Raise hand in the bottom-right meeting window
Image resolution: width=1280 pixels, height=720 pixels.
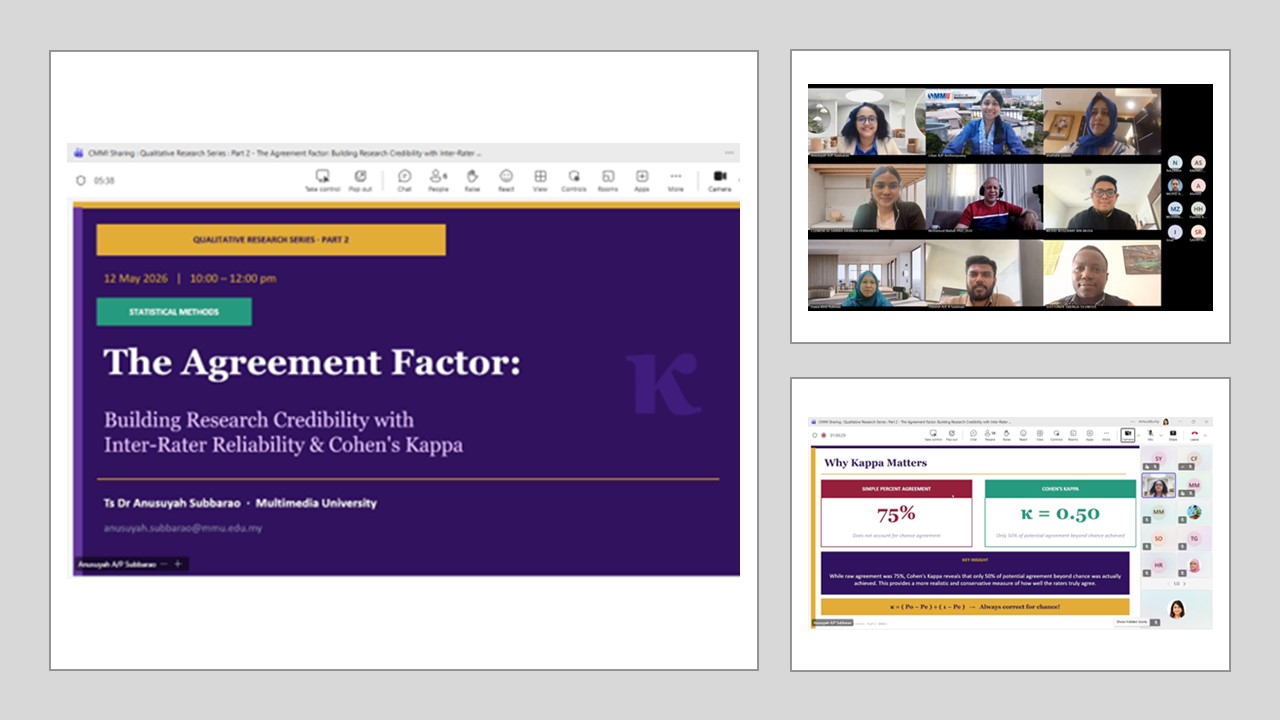click(1006, 435)
